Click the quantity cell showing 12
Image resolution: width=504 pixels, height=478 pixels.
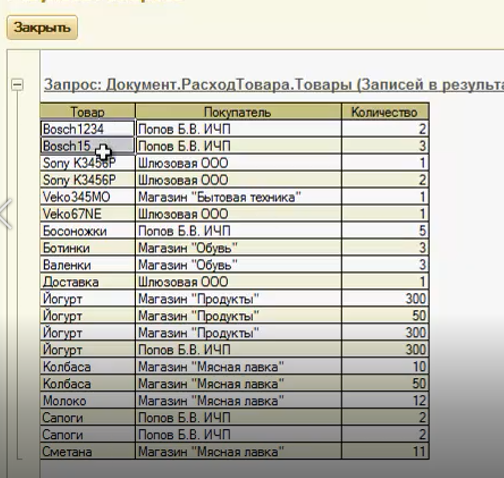[385, 400]
